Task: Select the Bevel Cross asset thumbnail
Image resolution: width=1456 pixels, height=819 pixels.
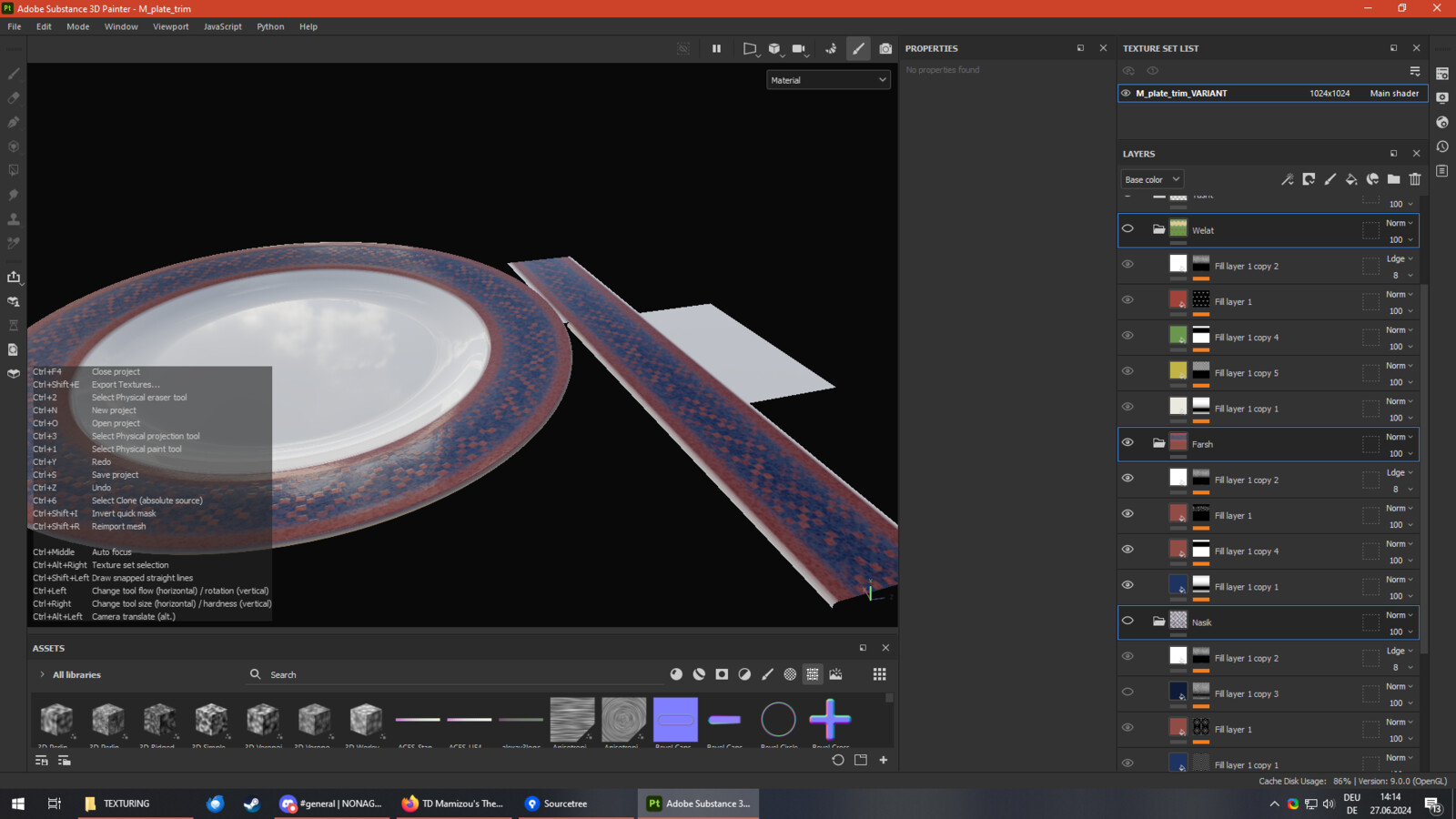Action: pos(830,720)
